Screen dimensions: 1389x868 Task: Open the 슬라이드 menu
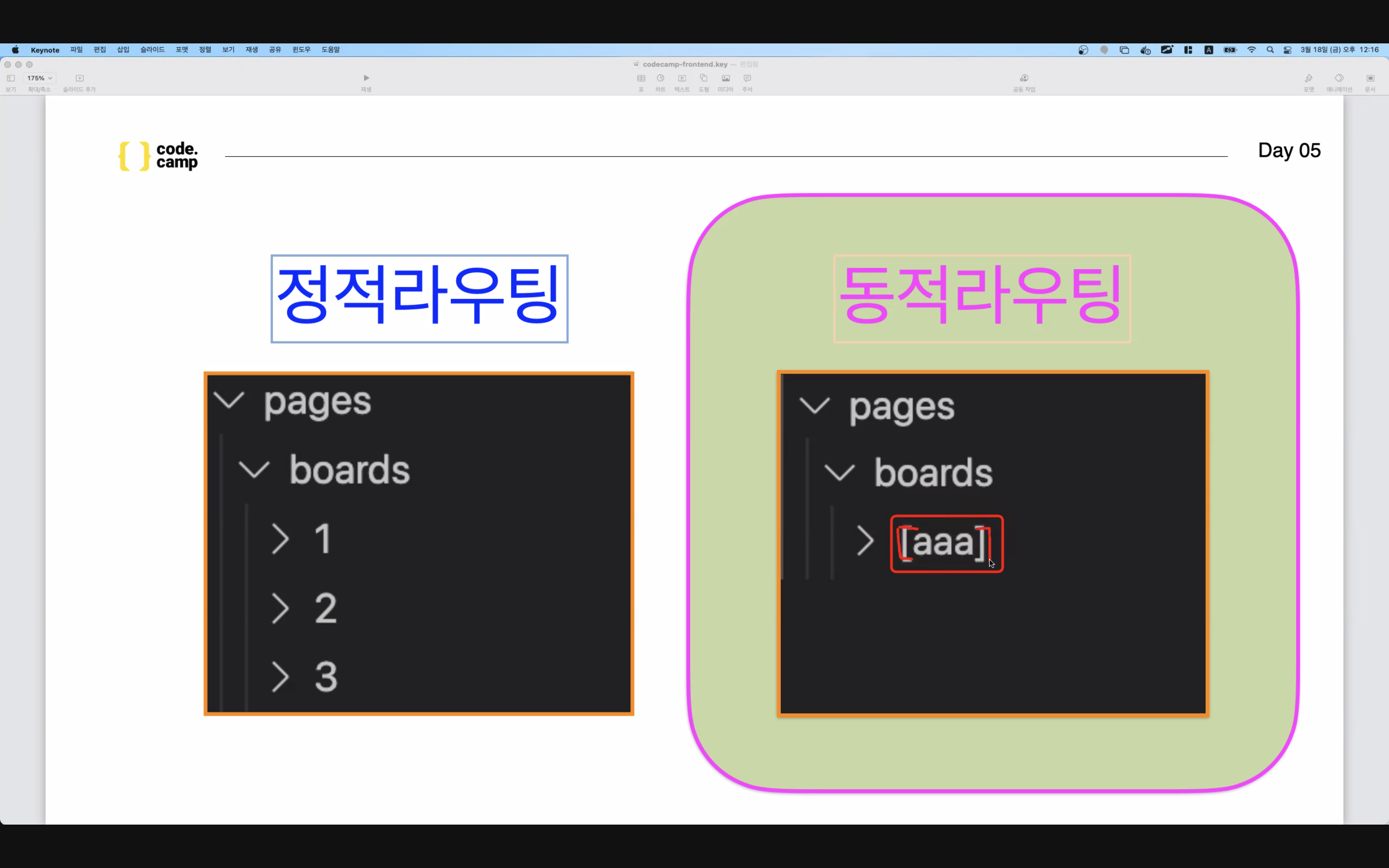point(152,50)
